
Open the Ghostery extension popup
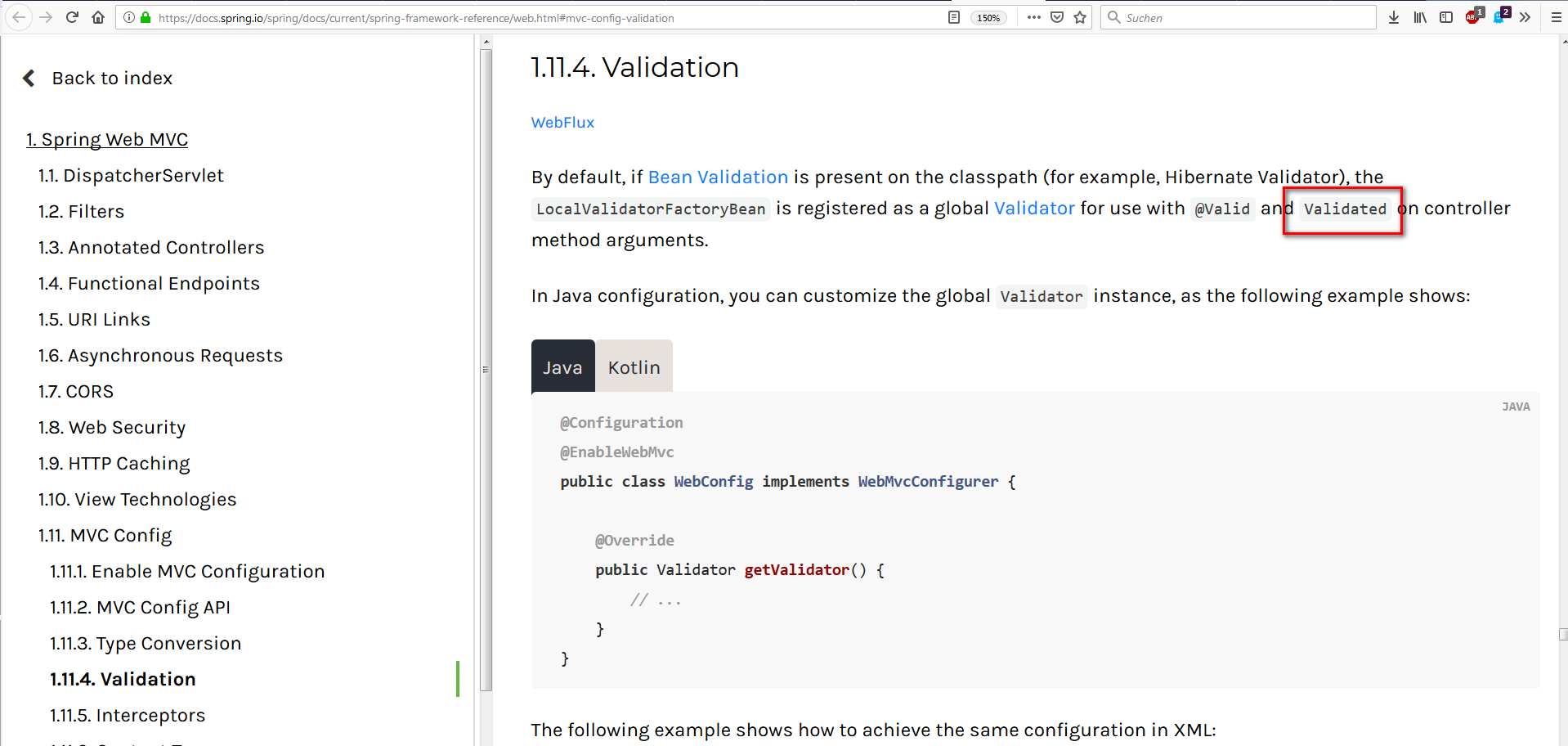[1500, 17]
